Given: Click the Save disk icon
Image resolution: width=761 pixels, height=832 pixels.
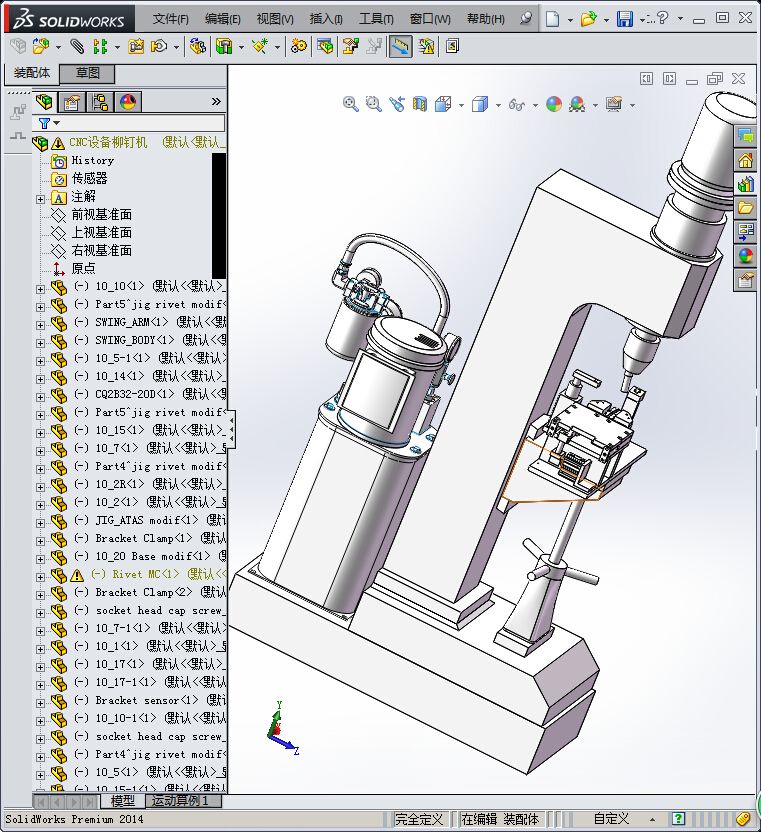Looking at the screenshot, I should pyautogui.click(x=625, y=19).
